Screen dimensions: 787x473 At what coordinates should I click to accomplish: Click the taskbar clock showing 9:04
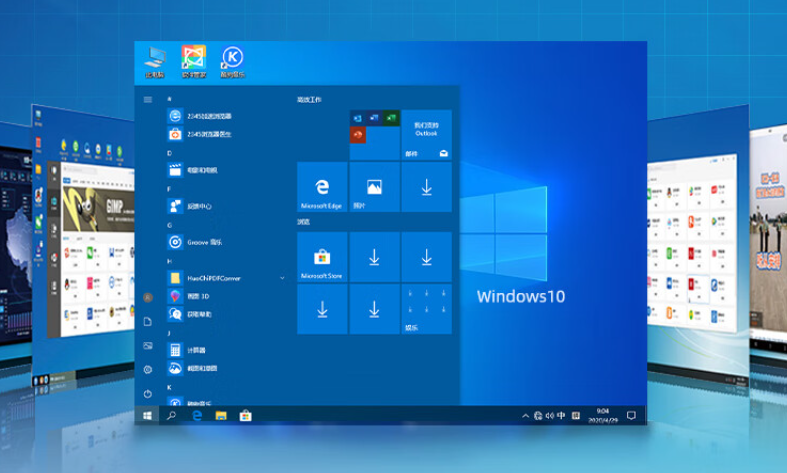click(x=602, y=415)
